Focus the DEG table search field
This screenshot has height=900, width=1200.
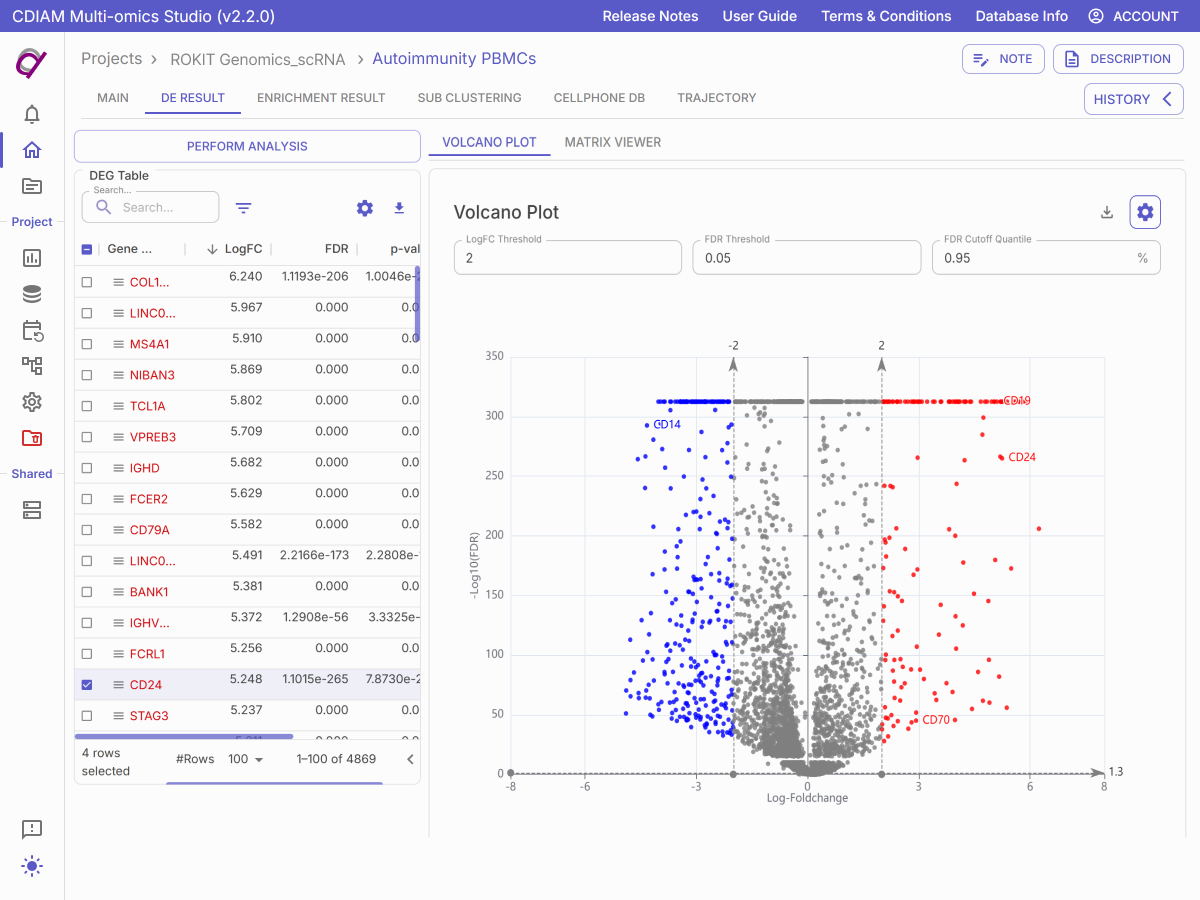(150, 207)
